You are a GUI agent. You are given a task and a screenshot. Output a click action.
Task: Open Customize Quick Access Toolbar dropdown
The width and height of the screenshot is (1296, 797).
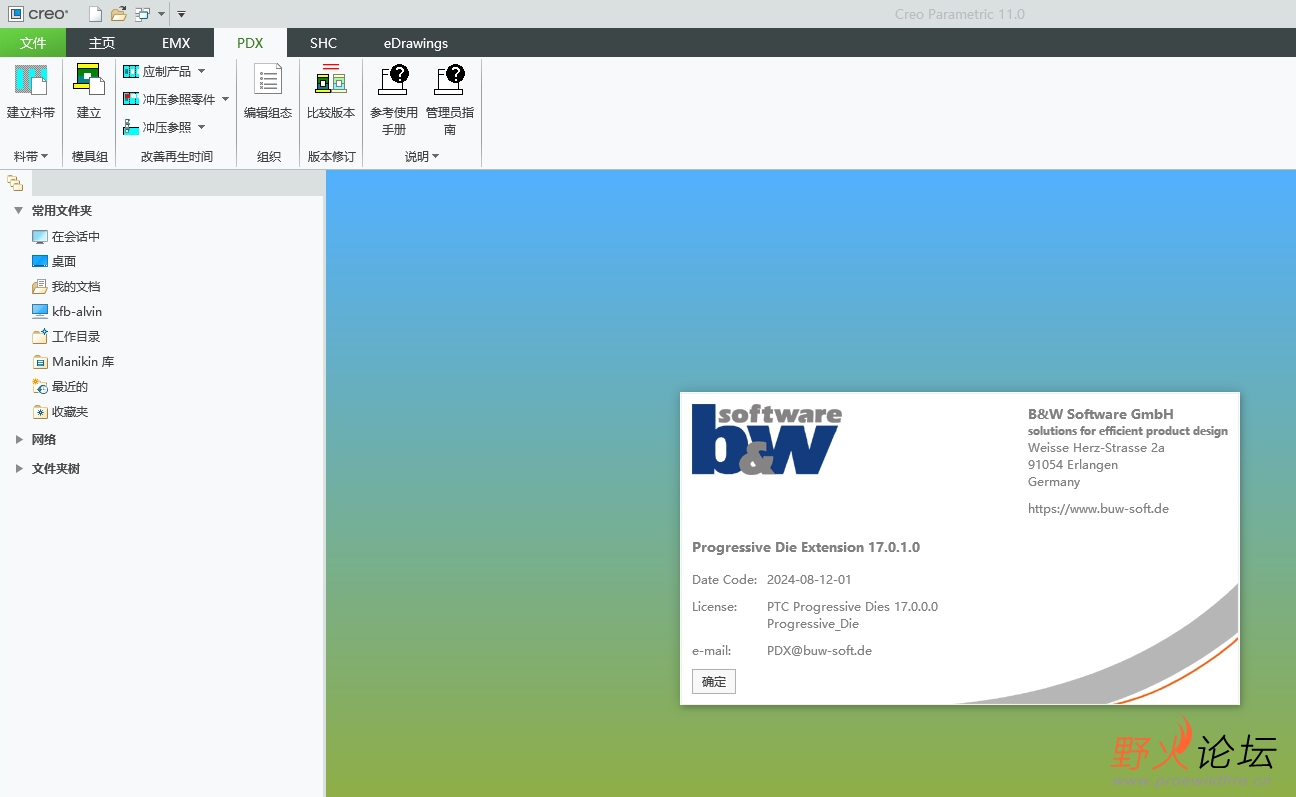[181, 14]
